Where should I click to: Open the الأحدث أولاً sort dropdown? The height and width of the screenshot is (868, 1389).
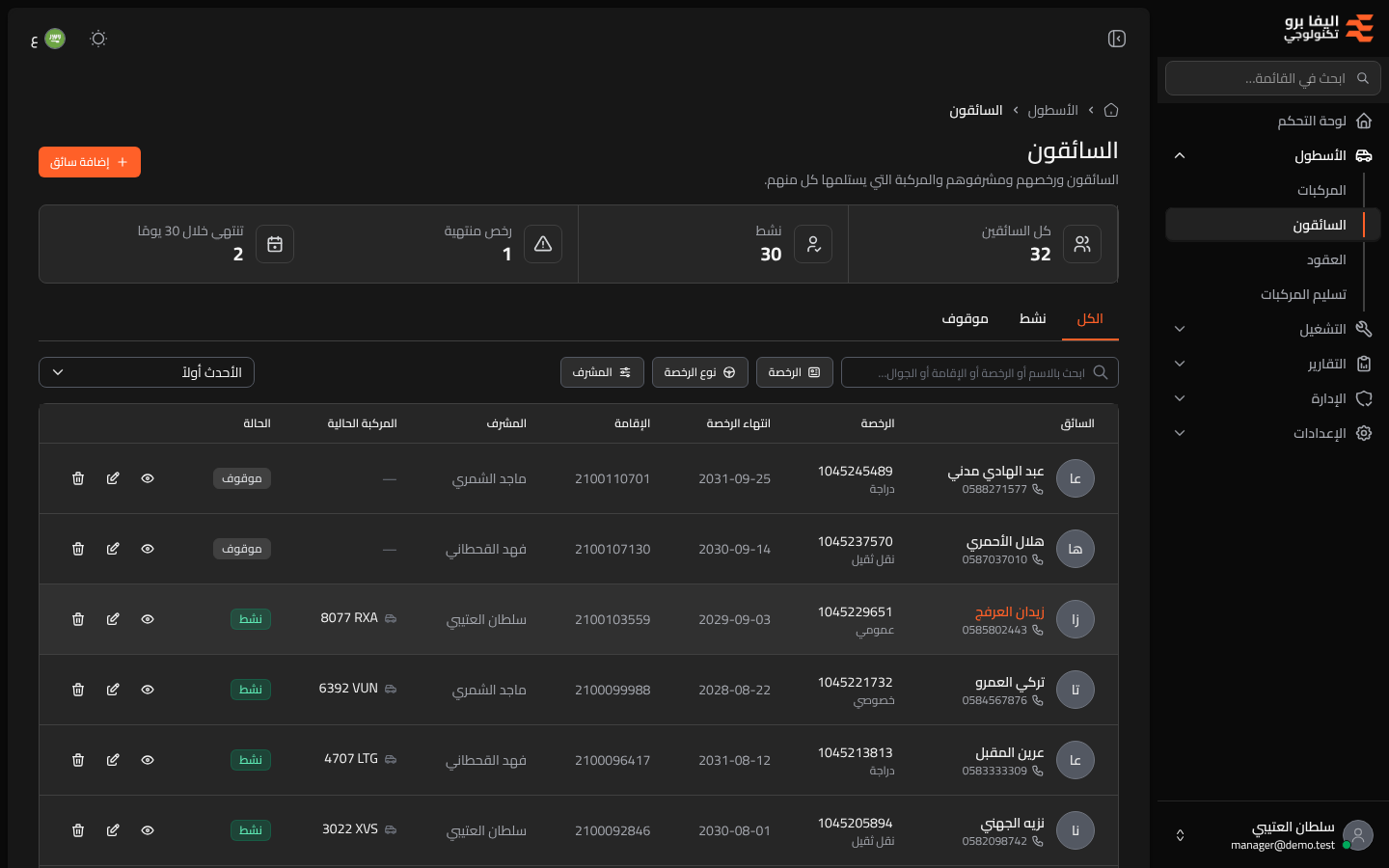(x=147, y=372)
